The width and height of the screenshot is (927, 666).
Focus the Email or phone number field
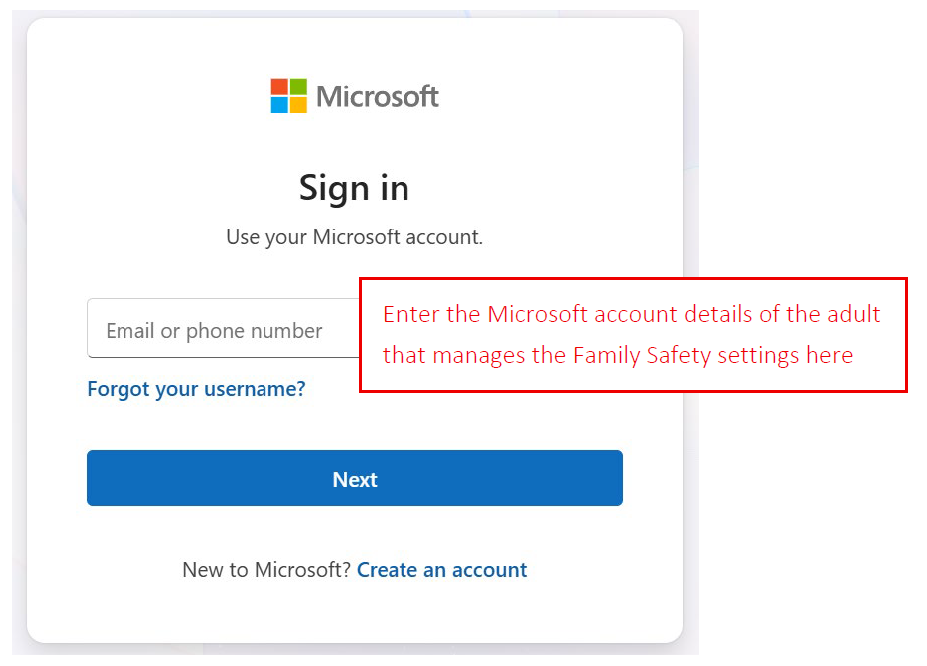pyautogui.click(x=222, y=329)
